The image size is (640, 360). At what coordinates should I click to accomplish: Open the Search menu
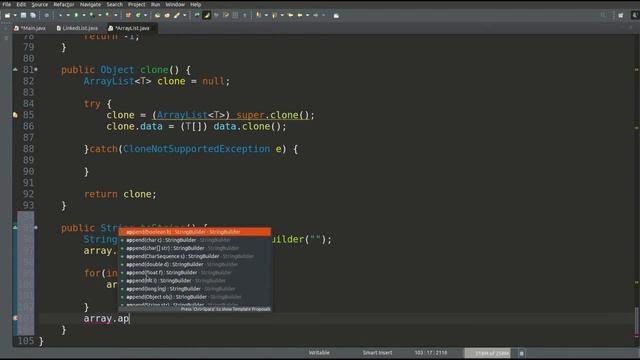coord(114,4)
